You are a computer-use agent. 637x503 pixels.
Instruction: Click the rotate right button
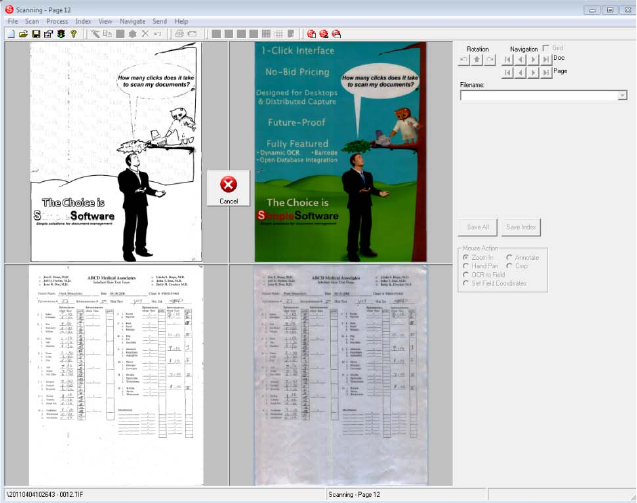[x=490, y=59]
